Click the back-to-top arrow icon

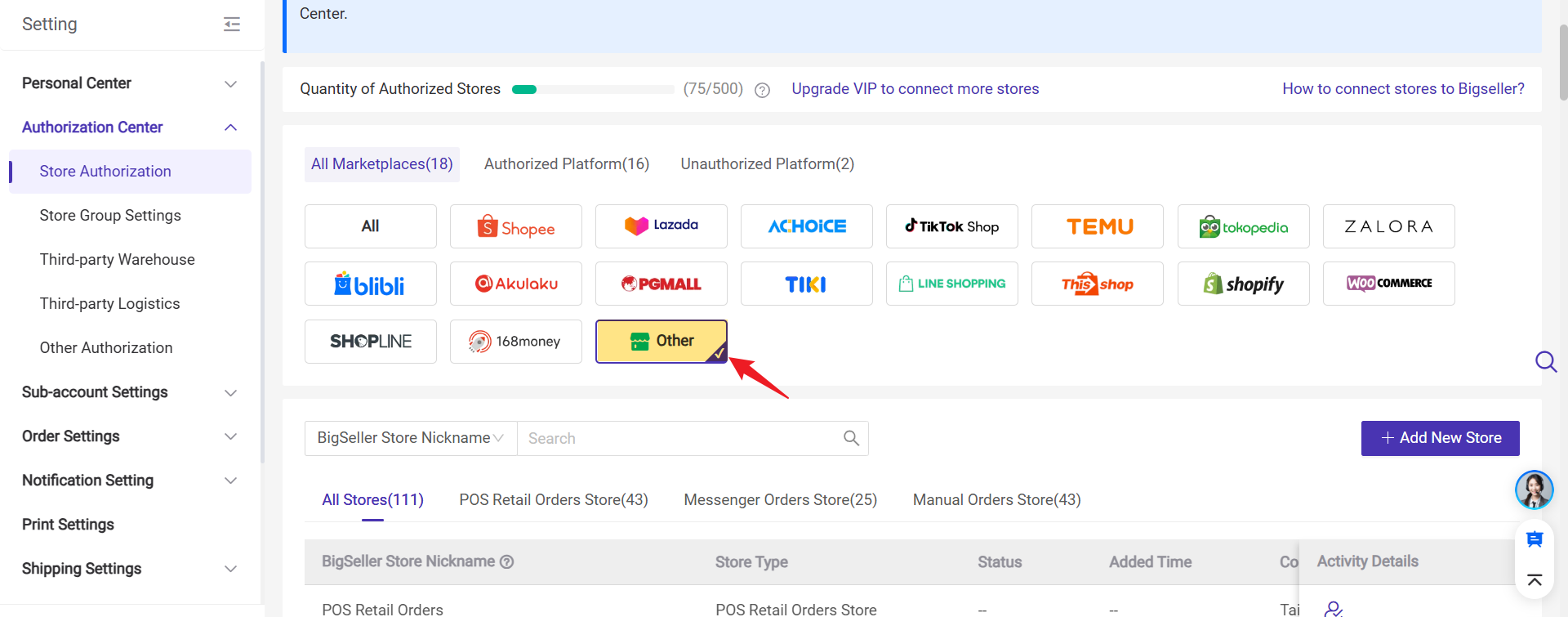tap(1535, 580)
